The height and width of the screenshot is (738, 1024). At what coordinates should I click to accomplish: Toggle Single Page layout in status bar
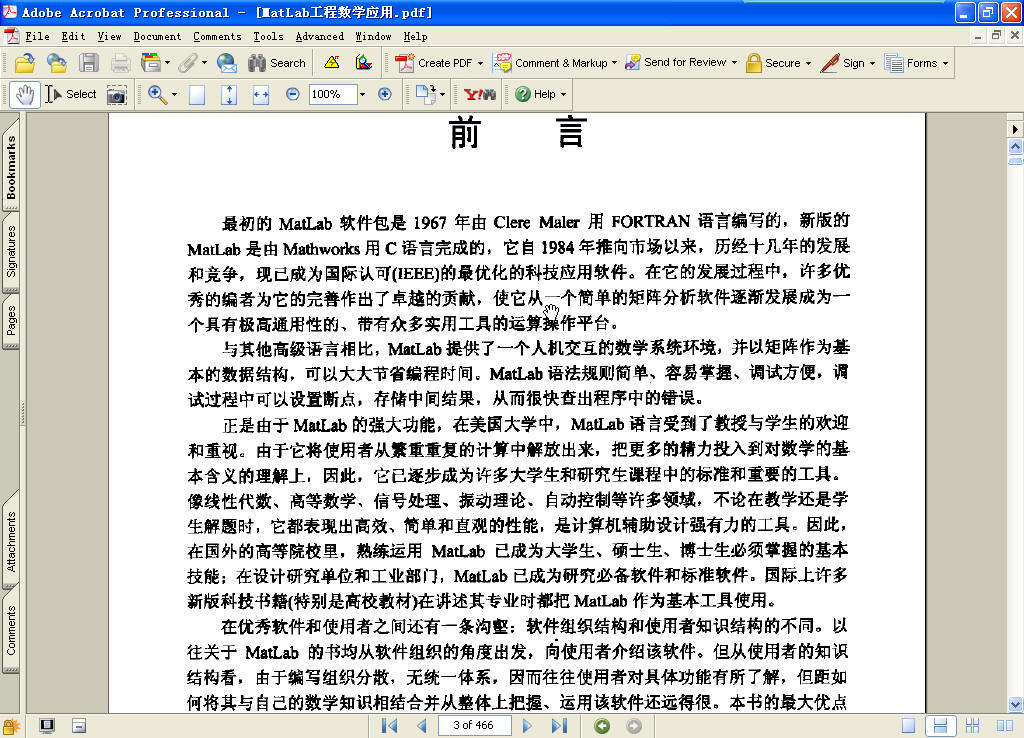(x=908, y=726)
